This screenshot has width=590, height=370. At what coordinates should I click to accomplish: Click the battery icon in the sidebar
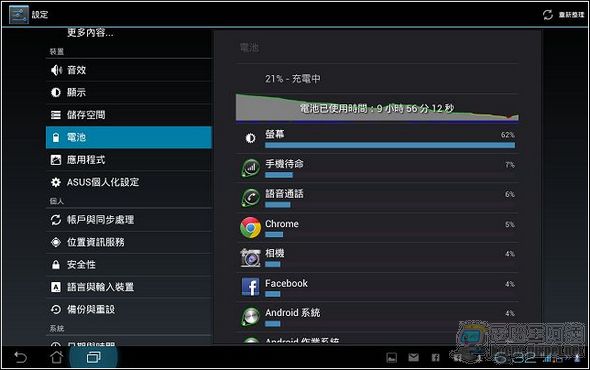coord(56,137)
